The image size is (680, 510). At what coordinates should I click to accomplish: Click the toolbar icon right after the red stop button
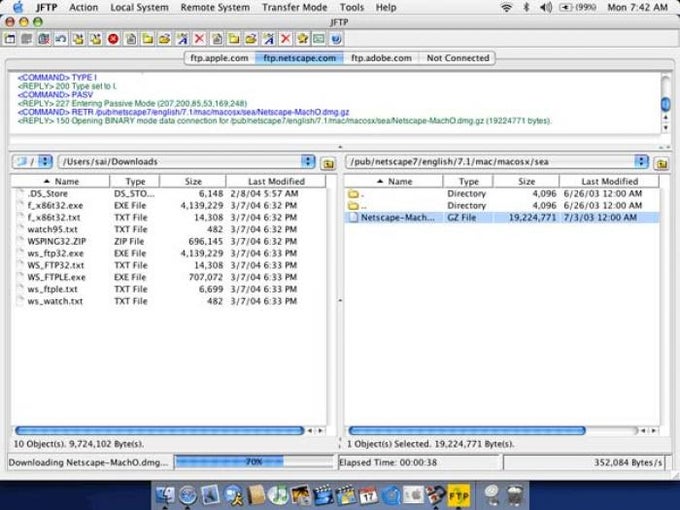[131, 39]
